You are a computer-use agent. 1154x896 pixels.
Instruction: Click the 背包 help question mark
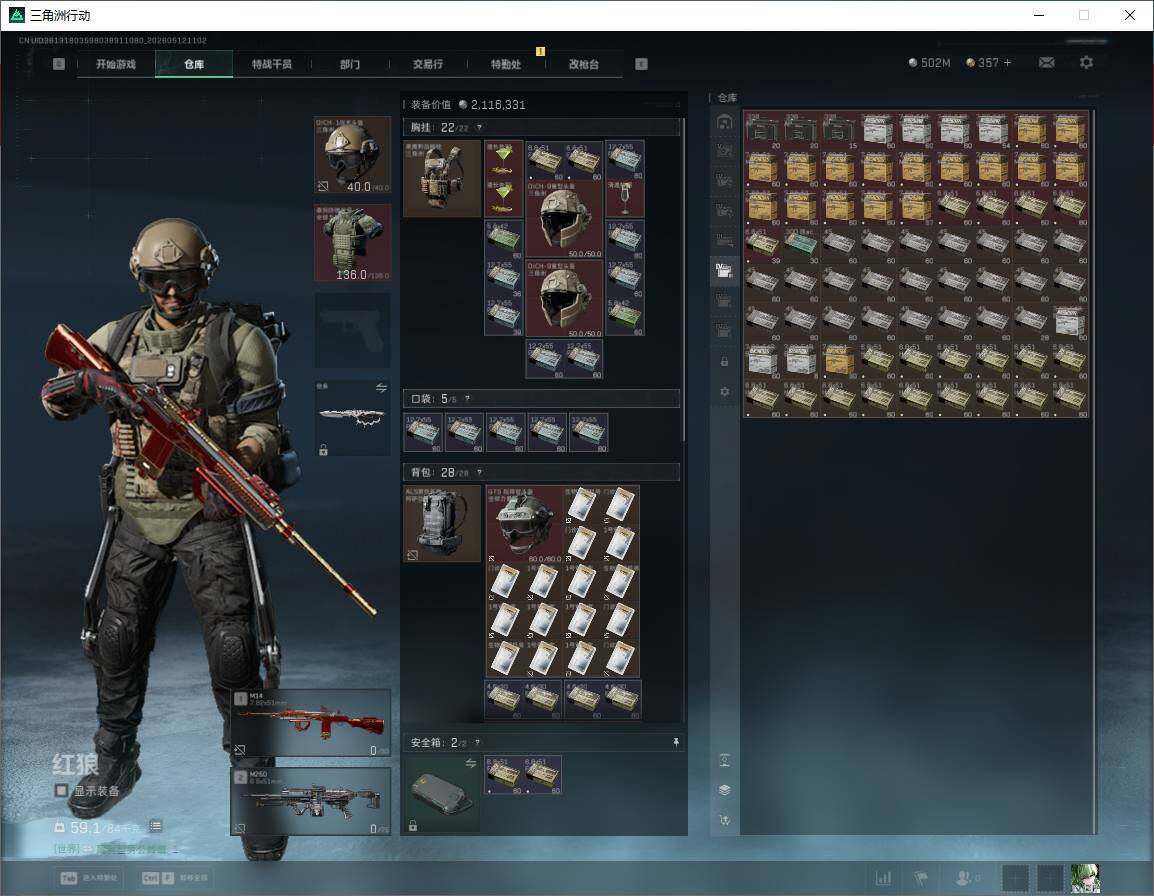pos(479,472)
